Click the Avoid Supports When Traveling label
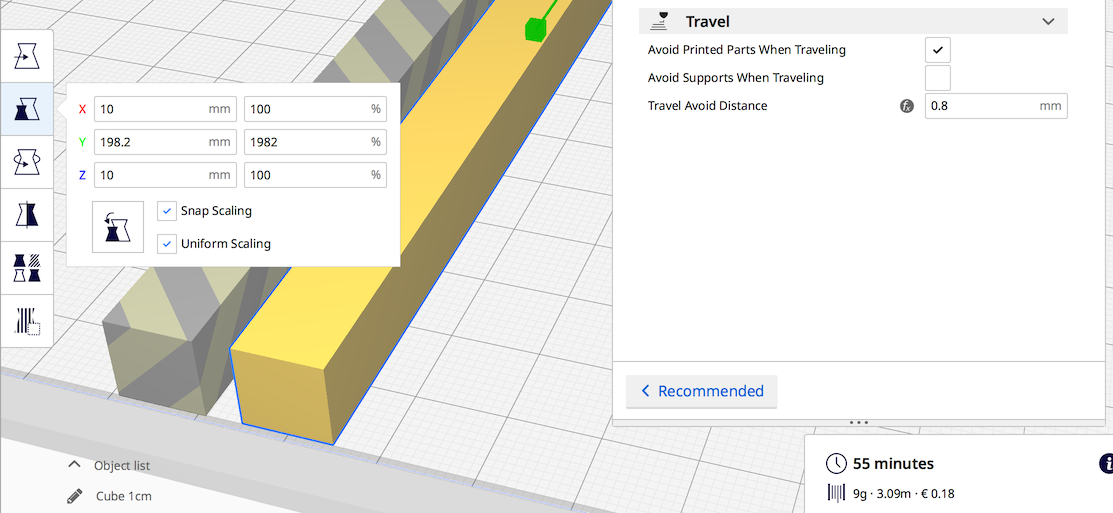 735,78
